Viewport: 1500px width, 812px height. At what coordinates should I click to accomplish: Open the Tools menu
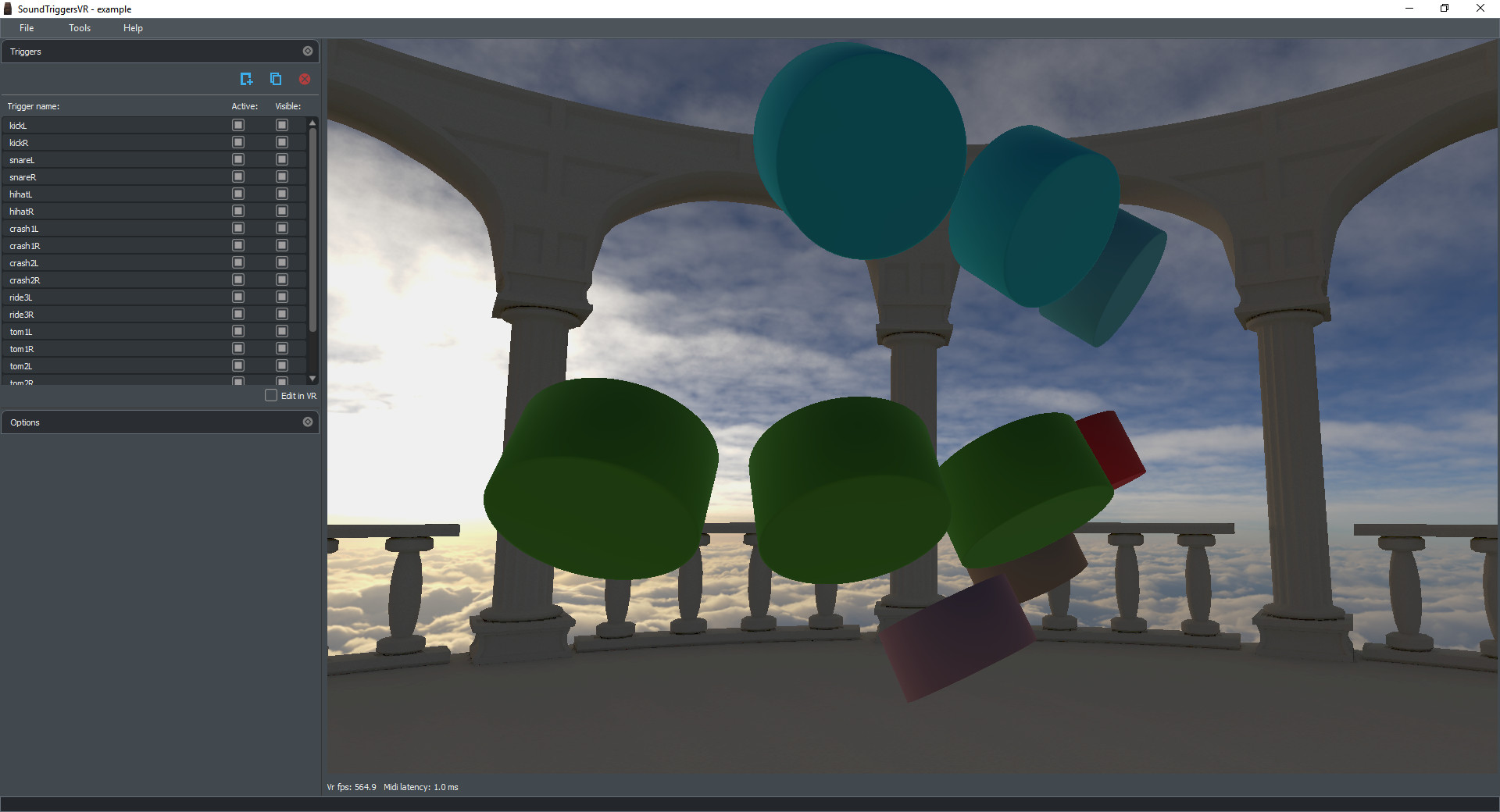(80, 28)
